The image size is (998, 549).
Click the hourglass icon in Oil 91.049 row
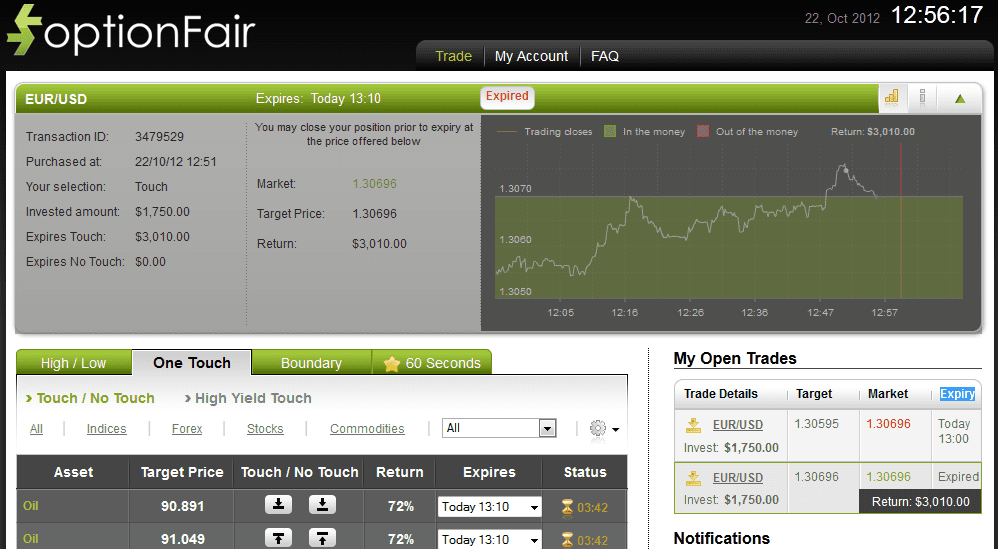(567, 540)
